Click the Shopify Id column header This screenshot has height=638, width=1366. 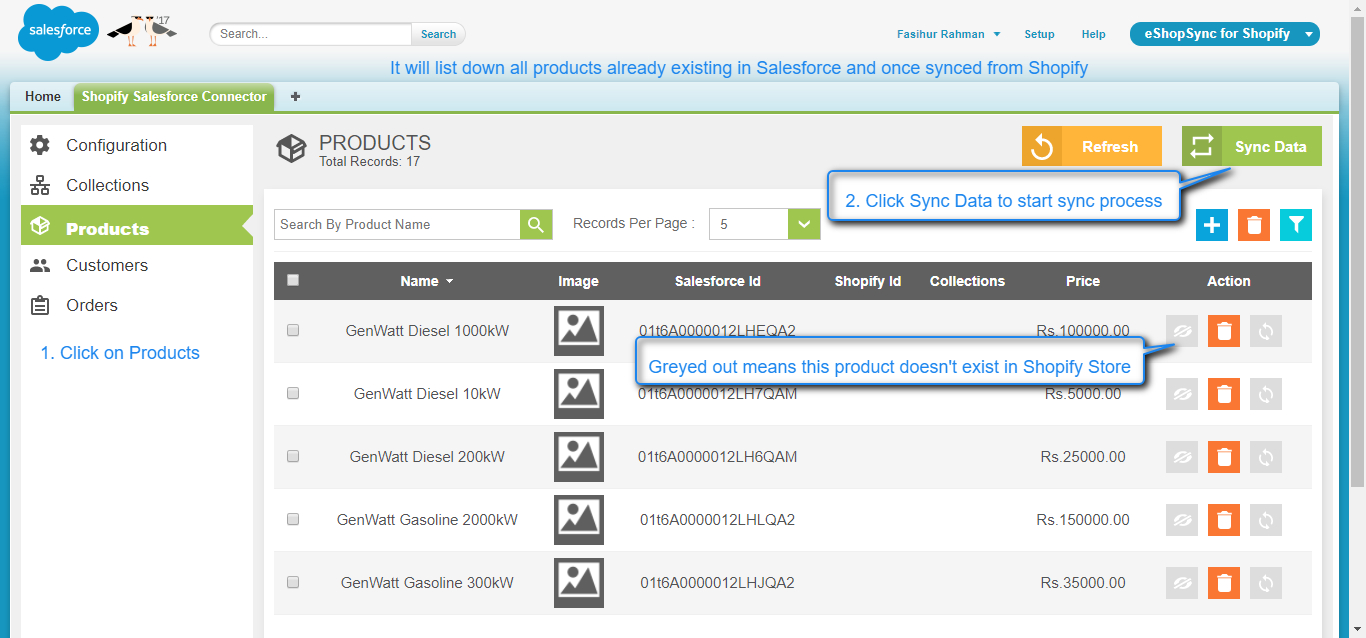(868, 281)
